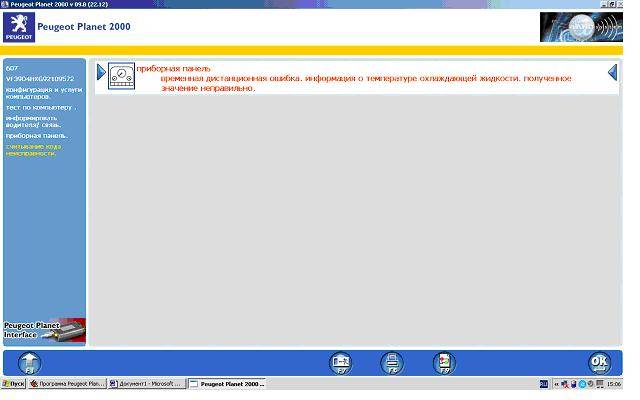Click the F9 document icon

[444, 363]
